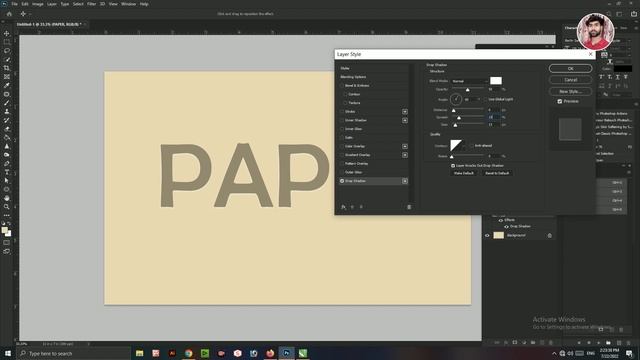
Task: Click the New Style button
Action: point(570,91)
